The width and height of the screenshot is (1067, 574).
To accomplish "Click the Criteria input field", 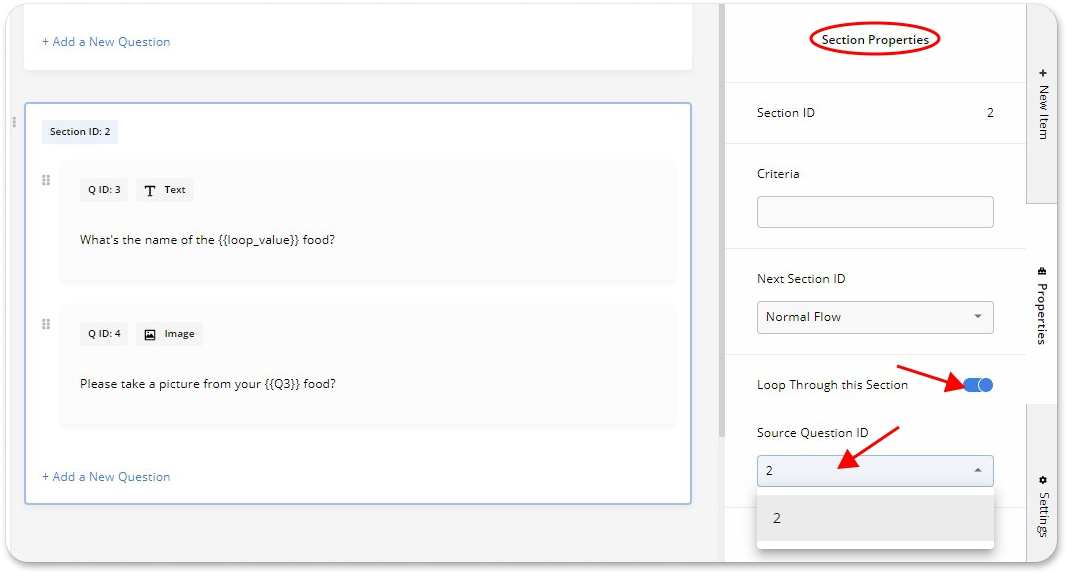I will coord(874,212).
